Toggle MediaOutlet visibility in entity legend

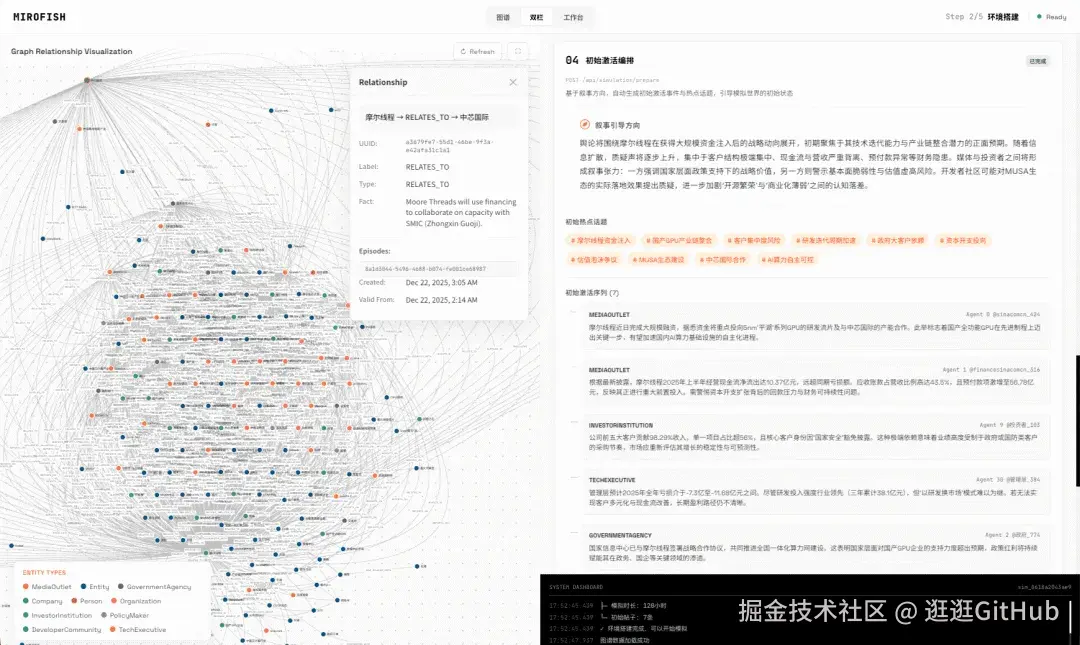28,588
